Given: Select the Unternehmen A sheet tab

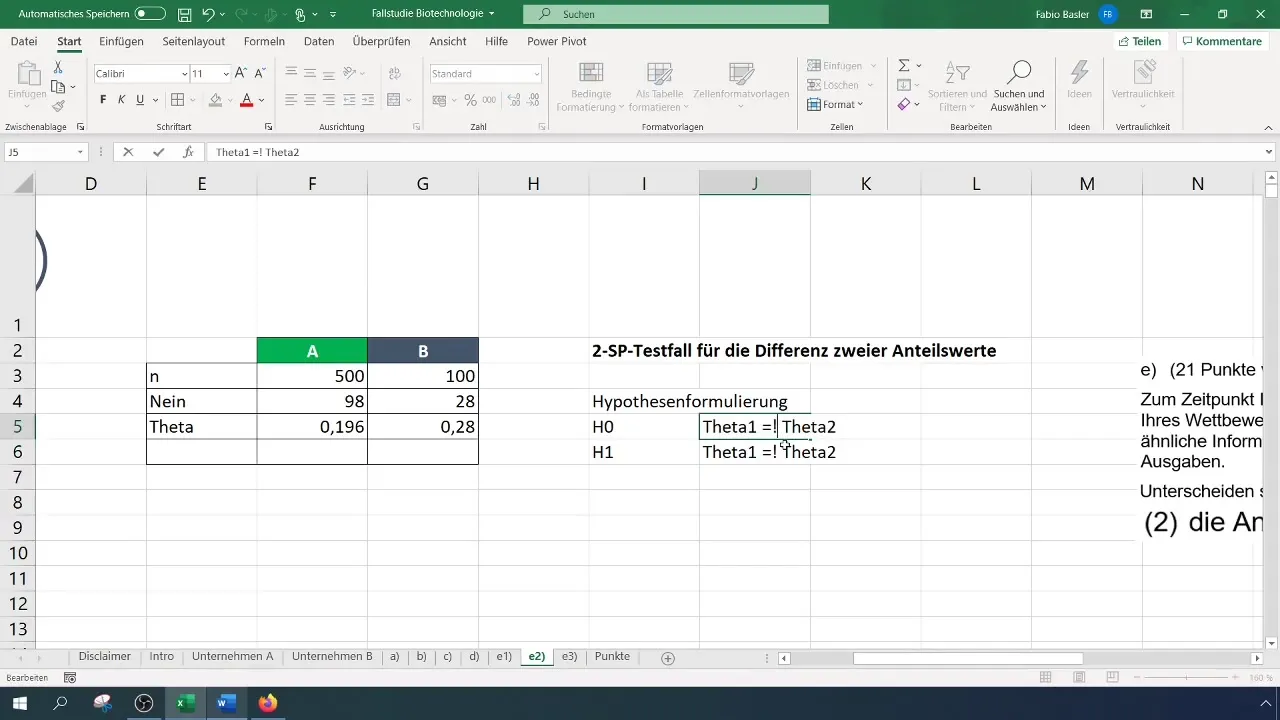Looking at the screenshot, I should point(232,657).
